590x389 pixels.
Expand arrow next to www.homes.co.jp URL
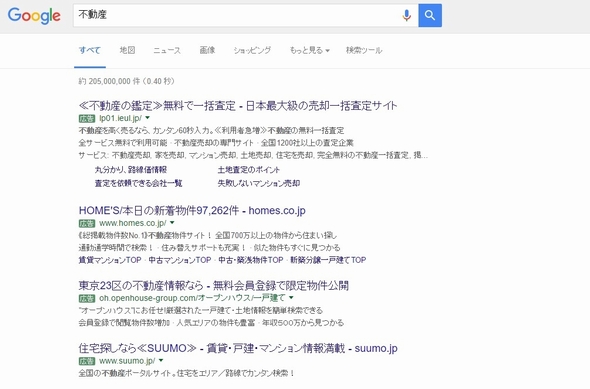tap(172, 223)
